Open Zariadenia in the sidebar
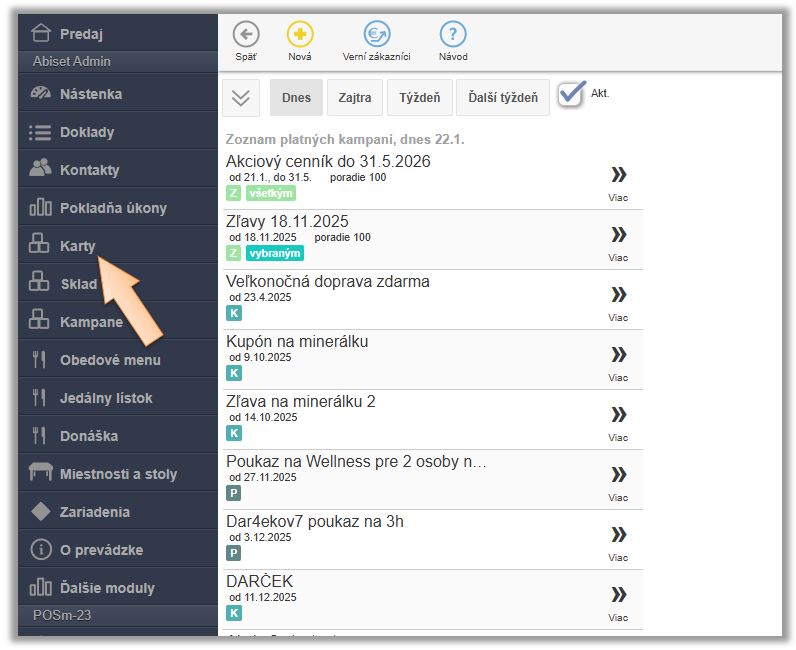The width and height of the screenshot is (796, 650). (94, 512)
